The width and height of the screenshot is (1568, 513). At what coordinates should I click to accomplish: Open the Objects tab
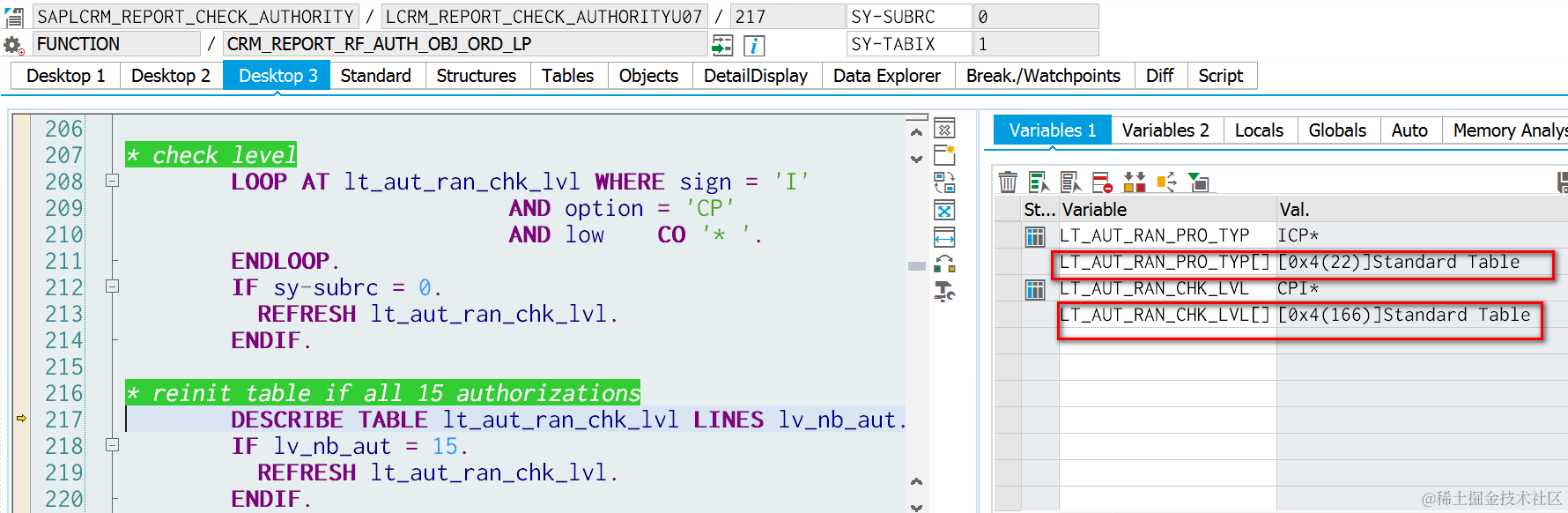[648, 76]
